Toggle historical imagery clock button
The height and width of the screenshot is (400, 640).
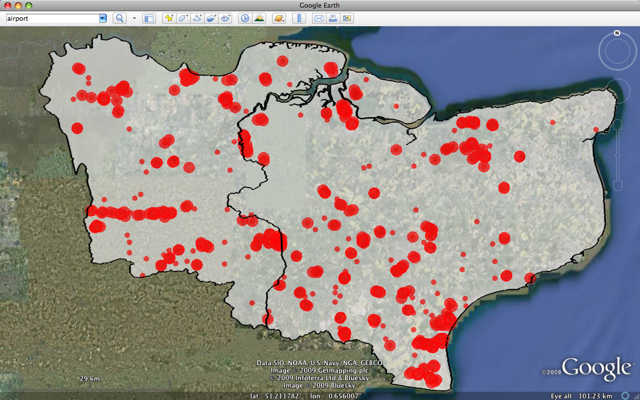click(245, 18)
